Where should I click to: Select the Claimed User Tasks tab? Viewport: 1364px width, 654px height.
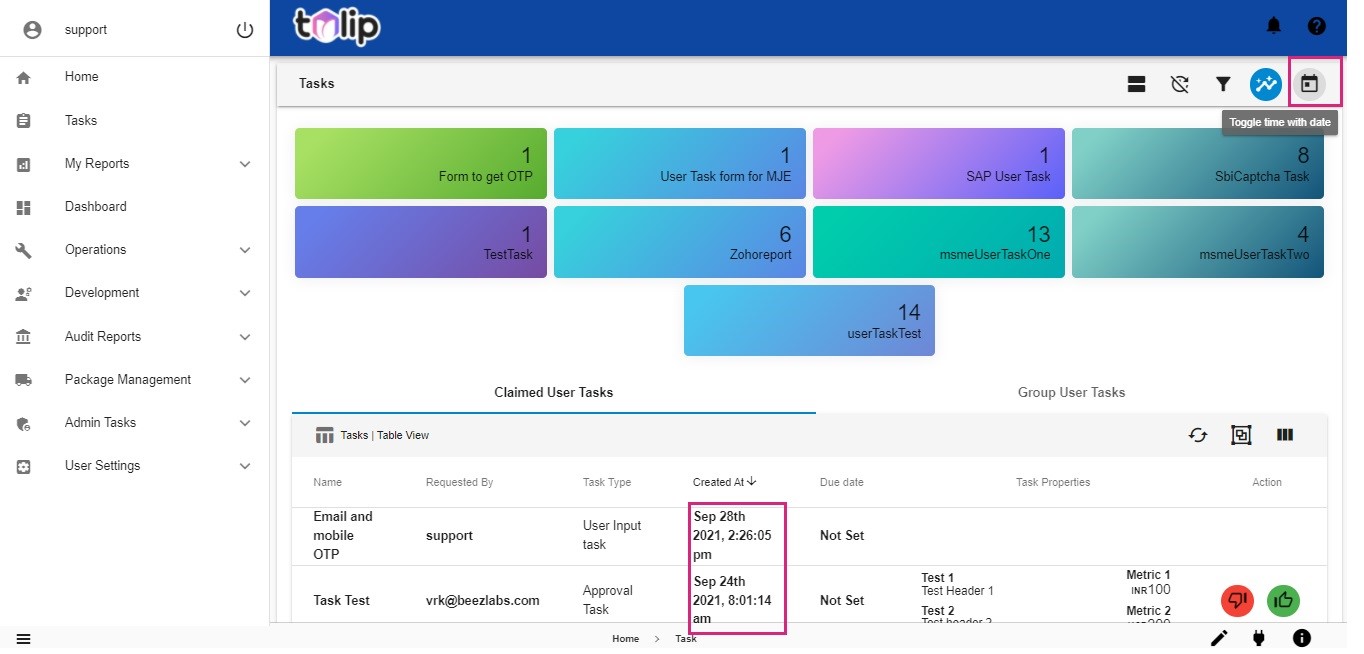coord(554,392)
